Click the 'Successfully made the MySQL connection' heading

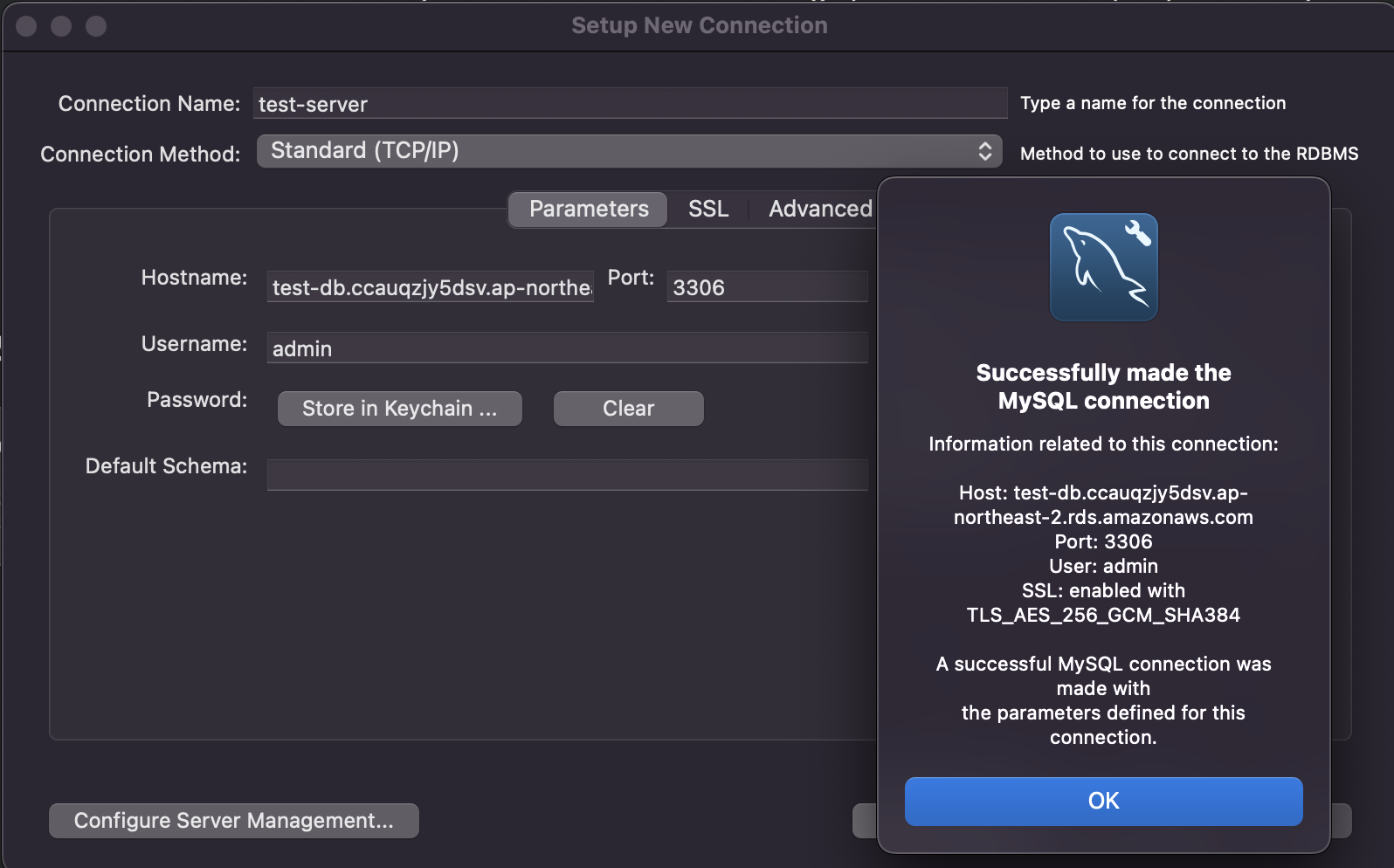pos(1103,387)
